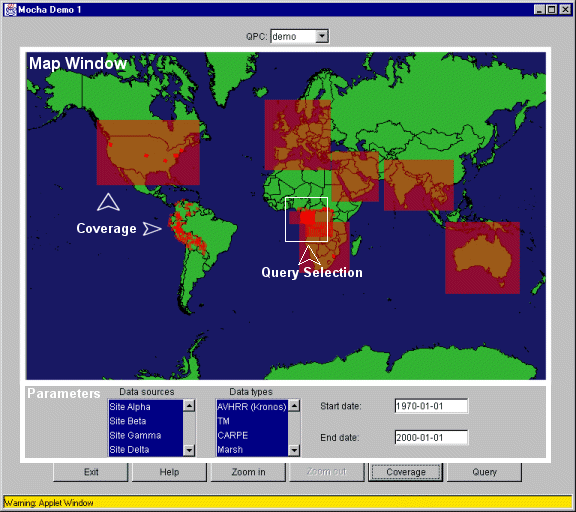
Task: Click the Mocha Demo title bar icon
Action: [x=10, y=10]
